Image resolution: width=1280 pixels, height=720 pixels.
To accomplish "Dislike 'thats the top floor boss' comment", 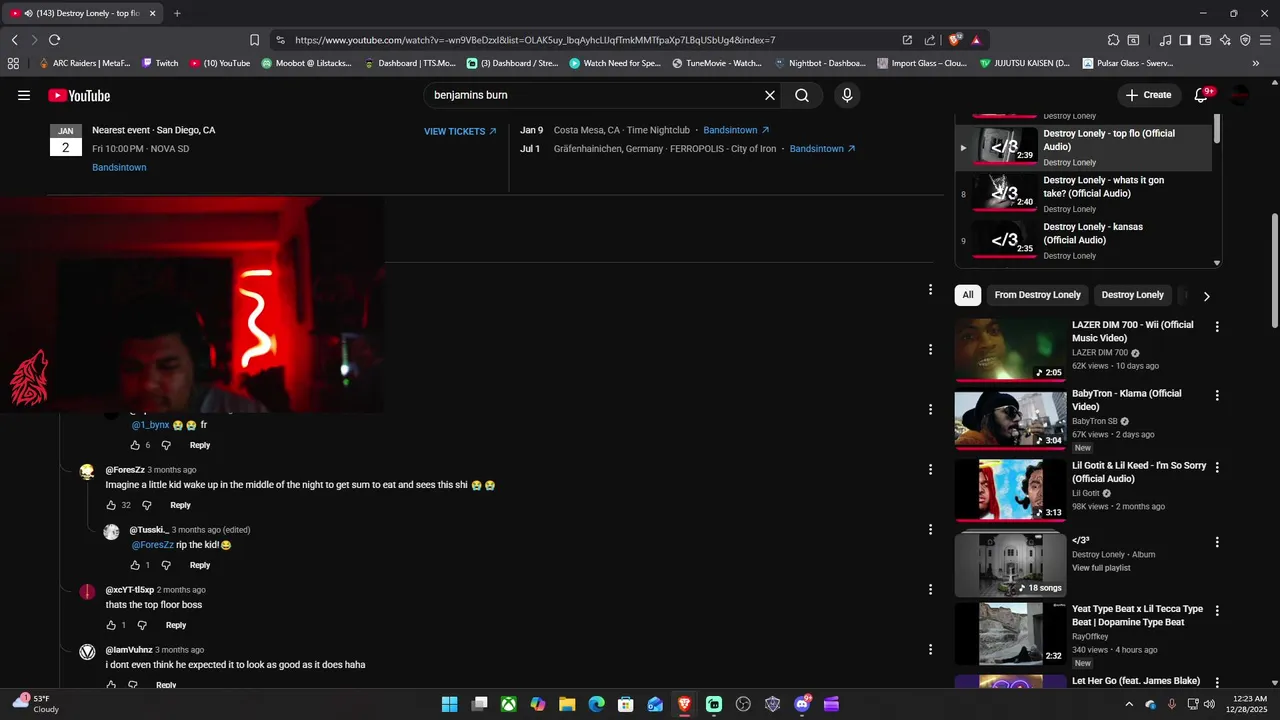I will 142,625.
